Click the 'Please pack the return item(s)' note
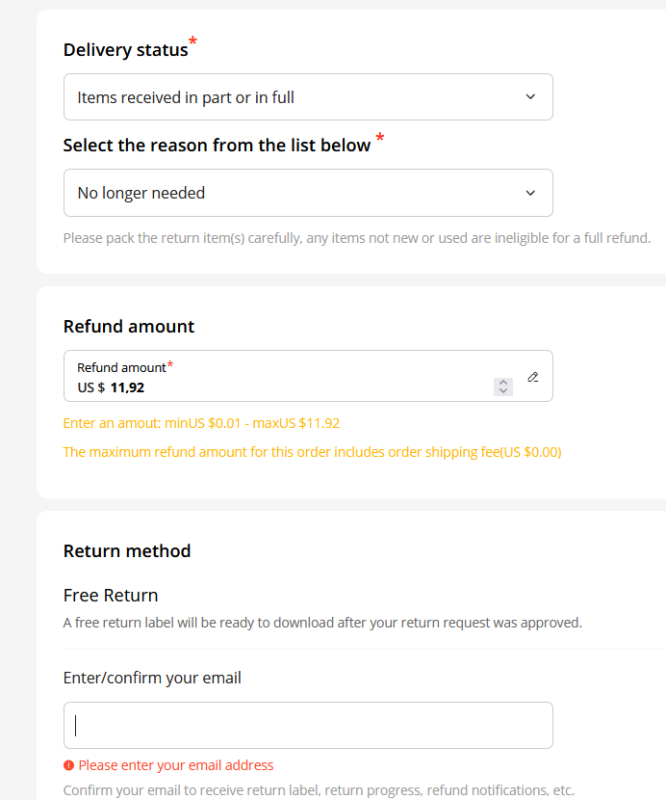Image resolution: width=666 pixels, height=800 pixels. click(357, 238)
